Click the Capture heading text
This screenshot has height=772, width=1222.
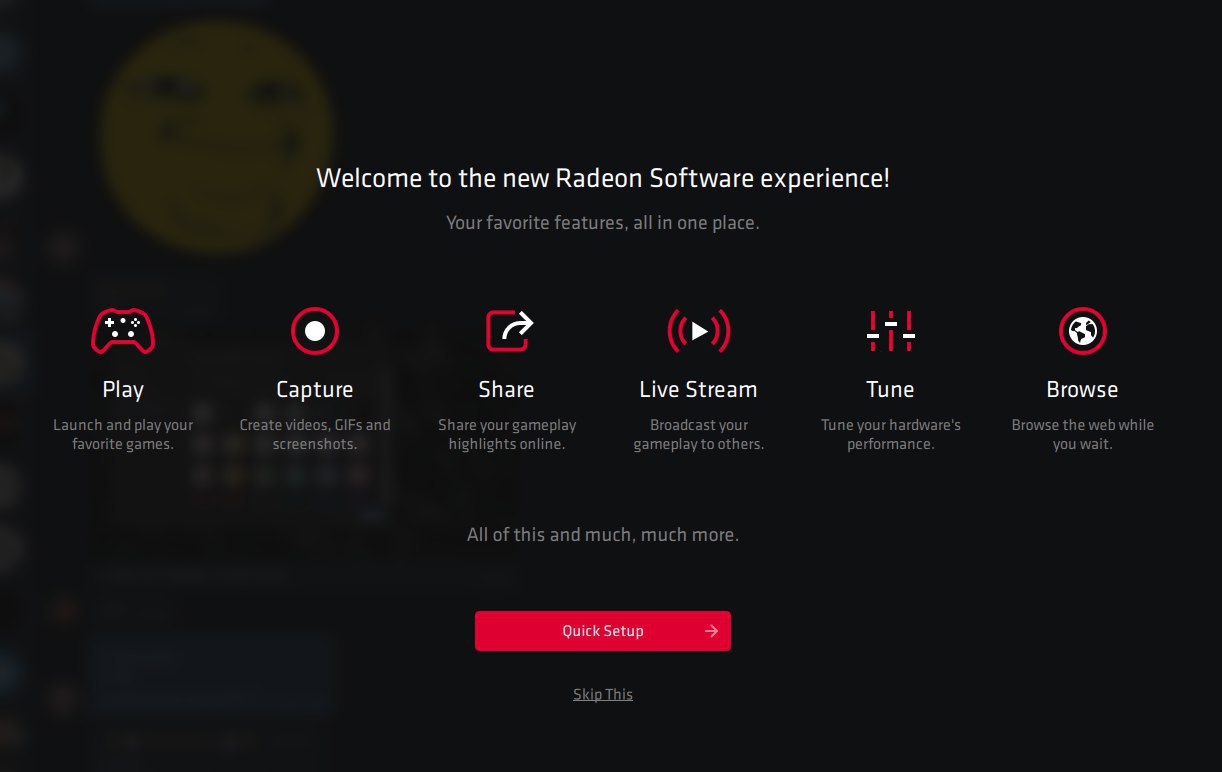click(x=315, y=390)
